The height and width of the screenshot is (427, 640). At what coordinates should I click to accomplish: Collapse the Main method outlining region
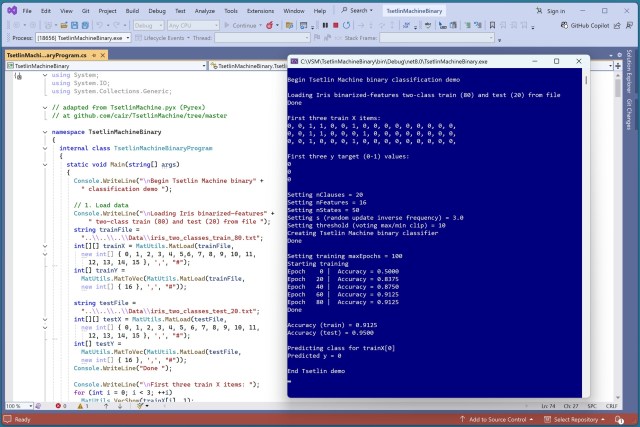point(46,164)
